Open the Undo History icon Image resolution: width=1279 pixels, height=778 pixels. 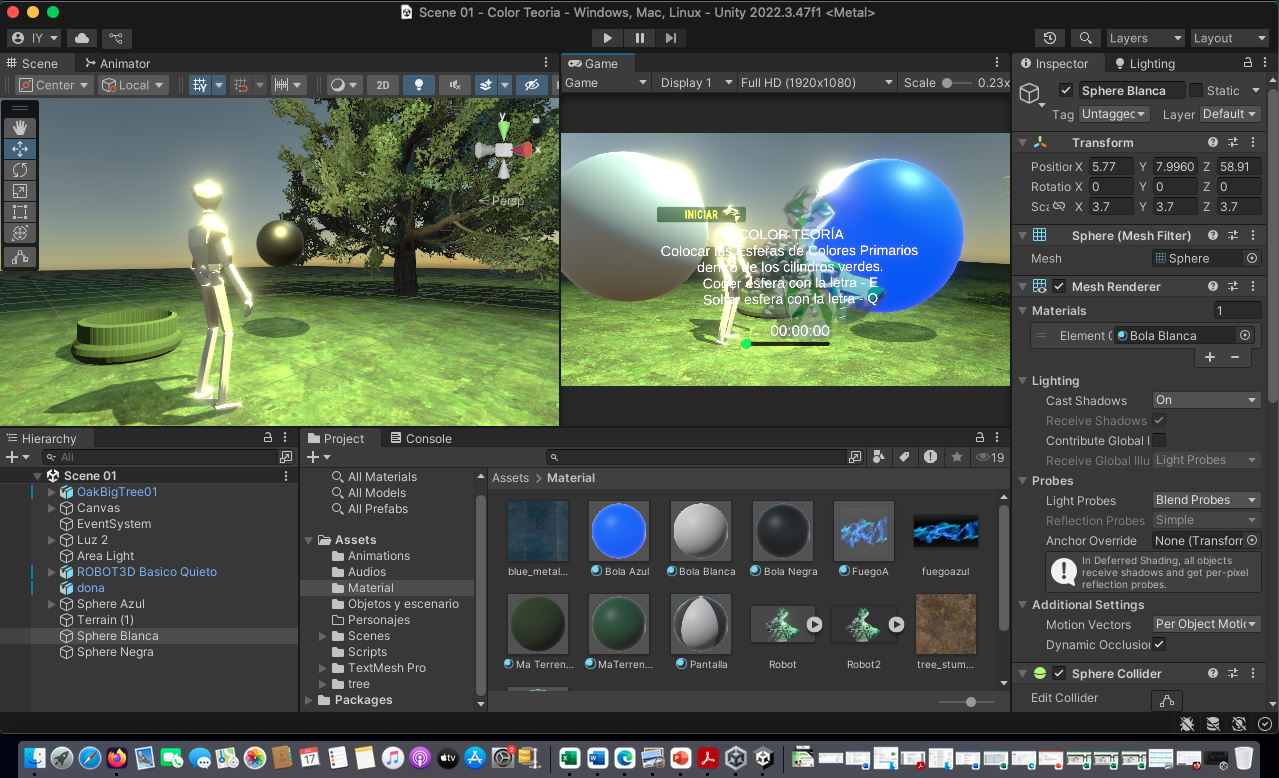coord(1049,38)
